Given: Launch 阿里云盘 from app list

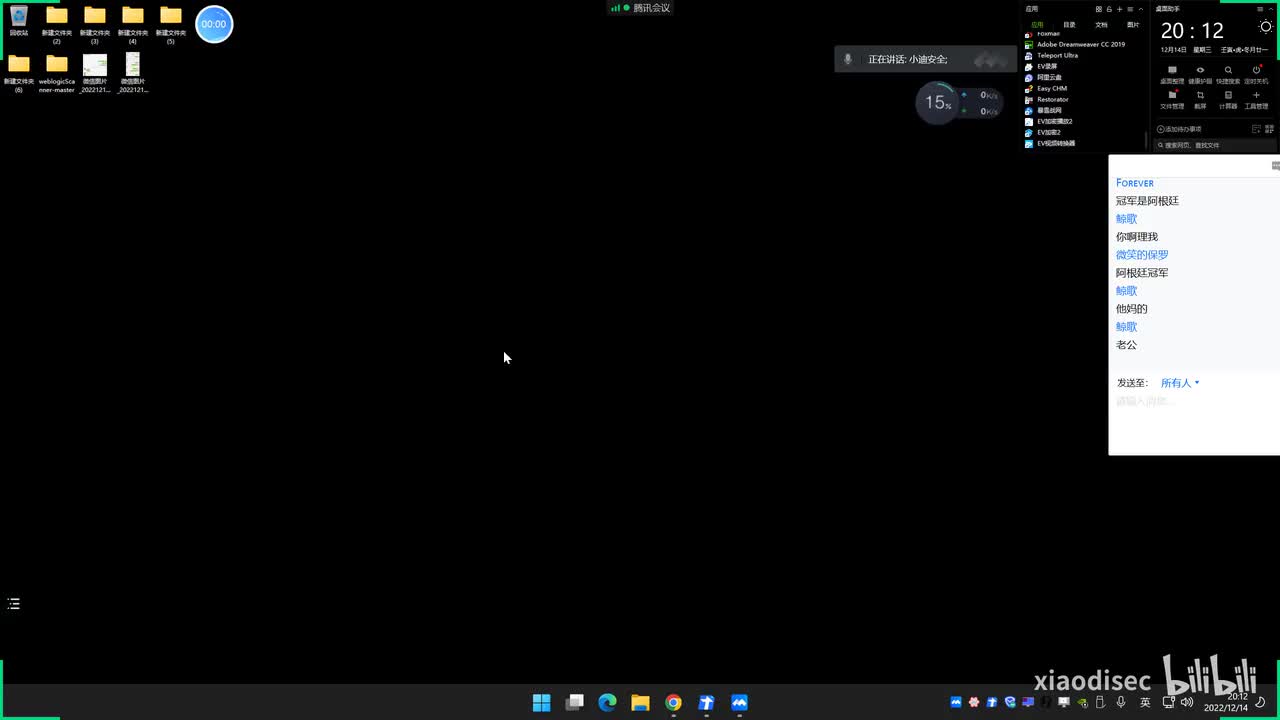Looking at the screenshot, I should click(1043, 77).
